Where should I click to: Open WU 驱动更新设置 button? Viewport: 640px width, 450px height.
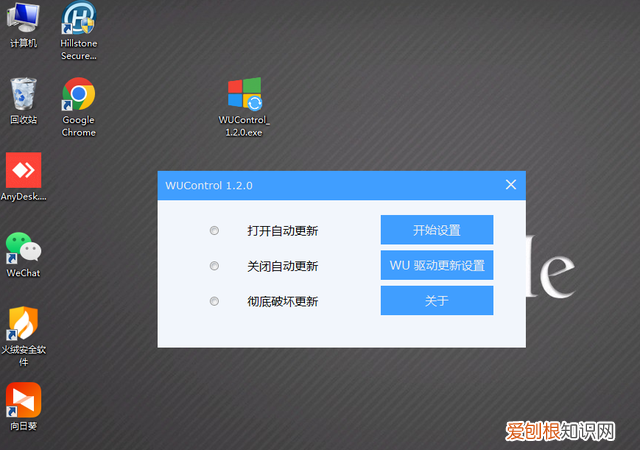click(x=437, y=265)
